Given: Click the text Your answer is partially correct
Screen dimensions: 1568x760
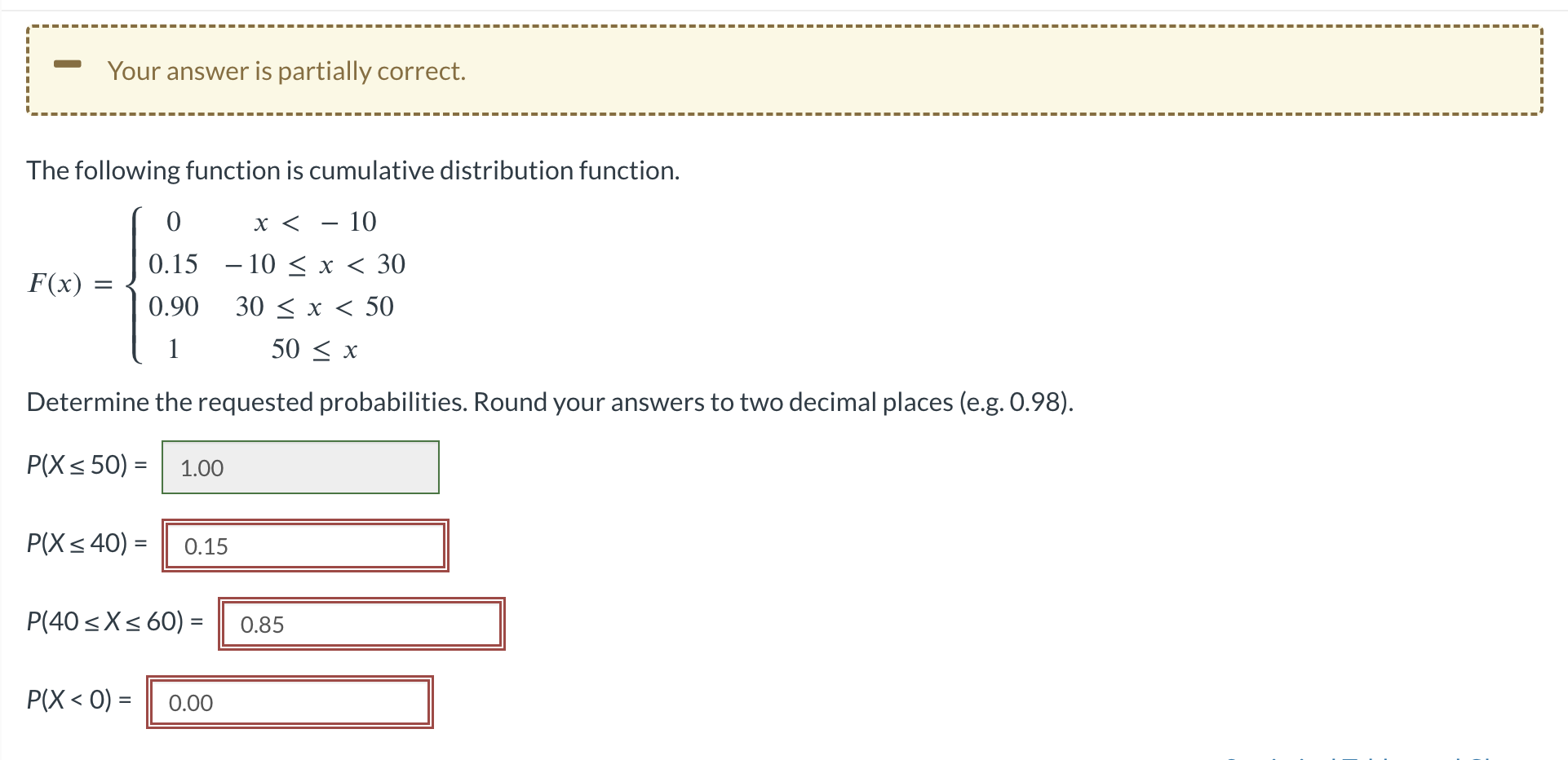Looking at the screenshot, I should pos(286,70).
